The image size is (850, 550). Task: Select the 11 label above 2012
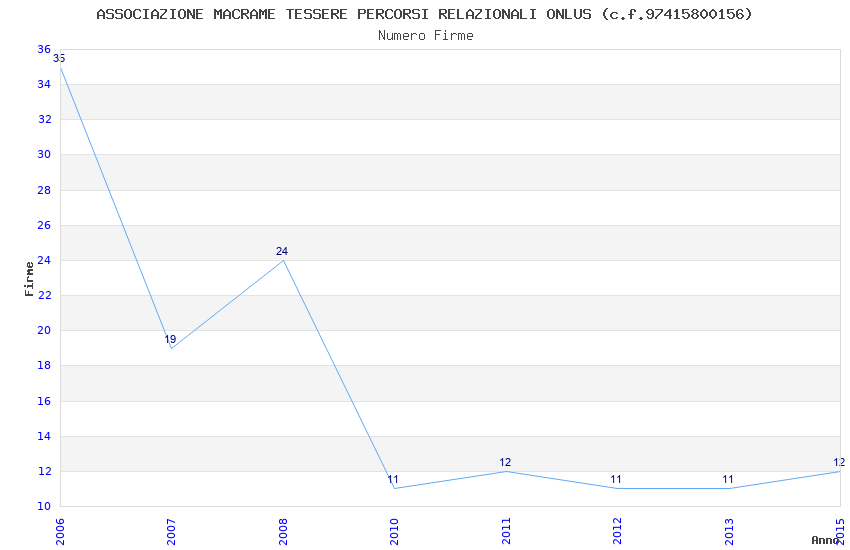pyautogui.click(x=616, y=480)
